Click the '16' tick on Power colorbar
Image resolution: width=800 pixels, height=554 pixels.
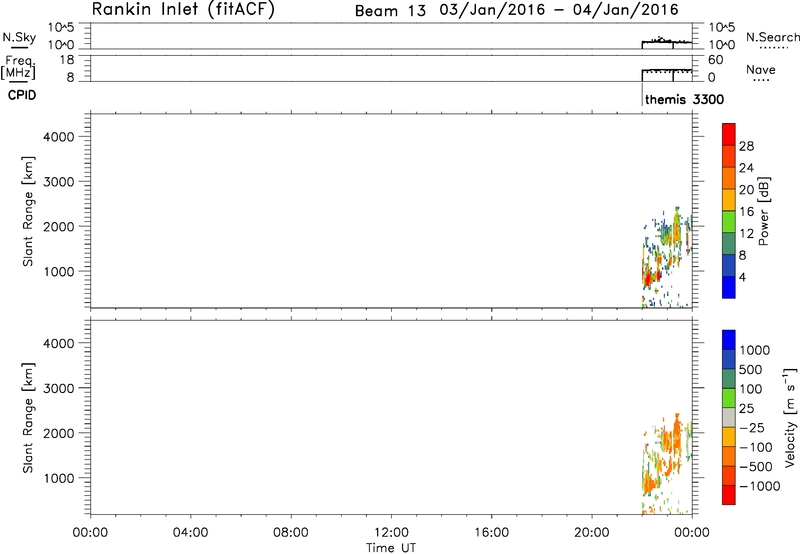pos(746,212)
